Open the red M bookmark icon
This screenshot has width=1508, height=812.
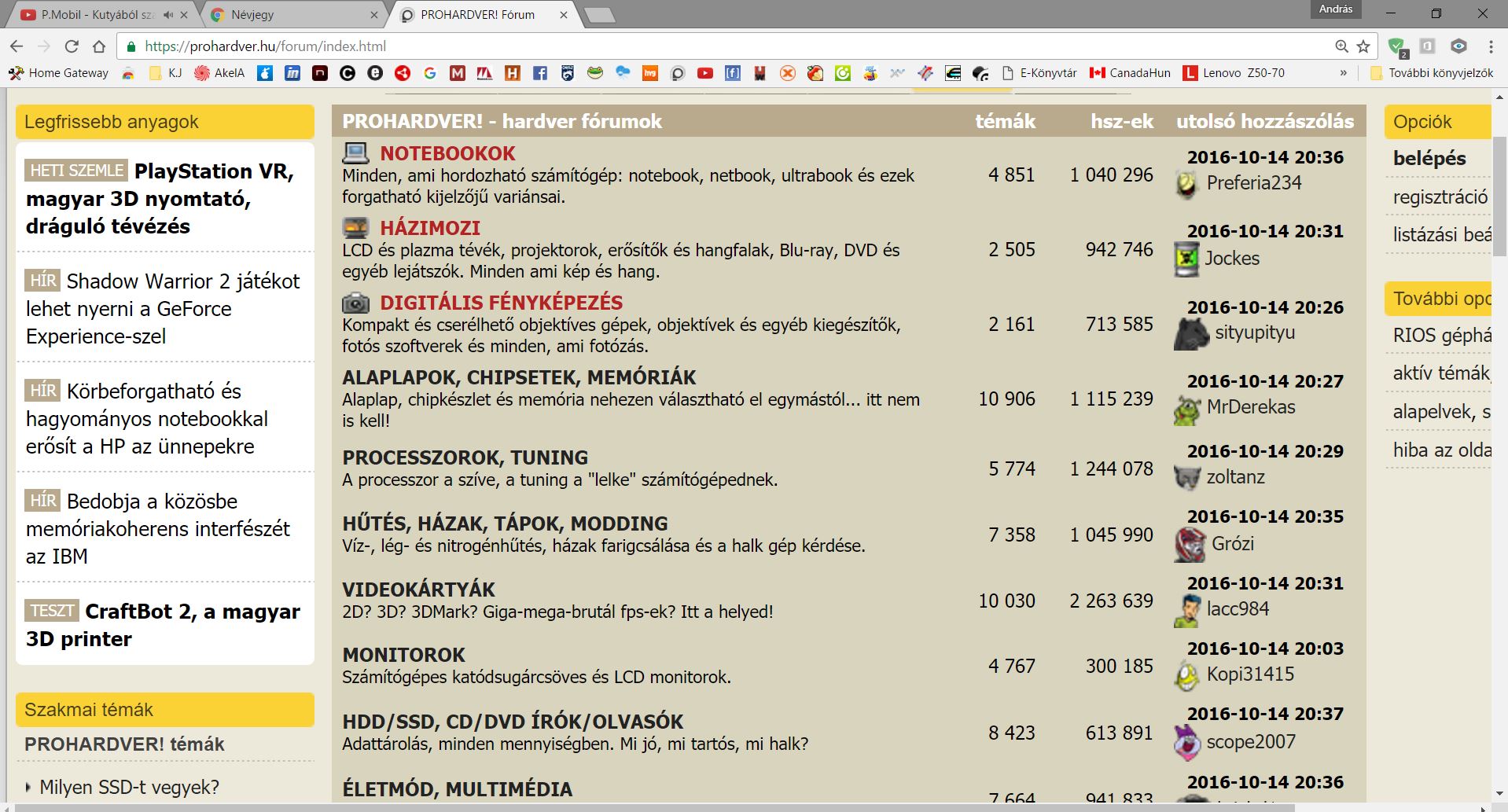point(458,73)
